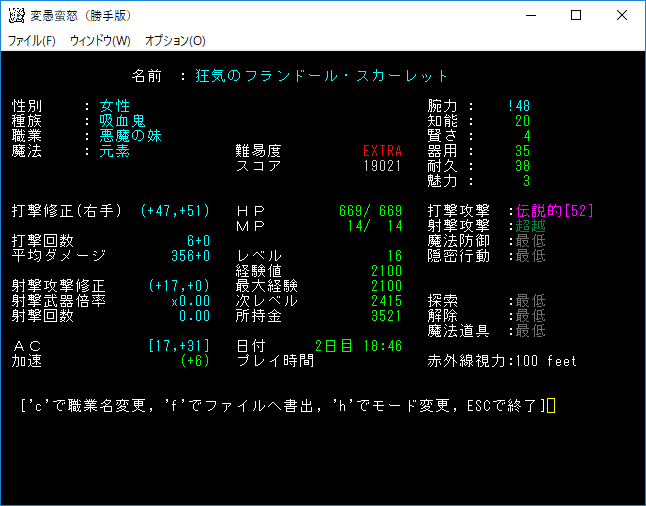Minimize the 変愚蛮怒 window
This screenshot has width=646, height=506.
pyautogui.click(x=530, y=15)
